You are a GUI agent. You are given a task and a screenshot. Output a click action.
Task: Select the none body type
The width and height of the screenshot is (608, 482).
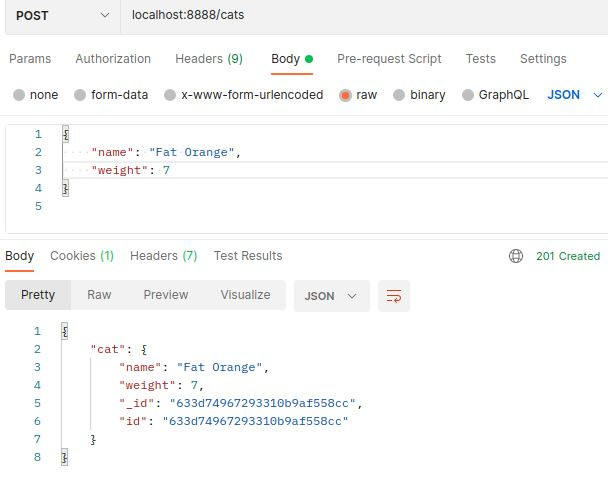click(20, 95)
